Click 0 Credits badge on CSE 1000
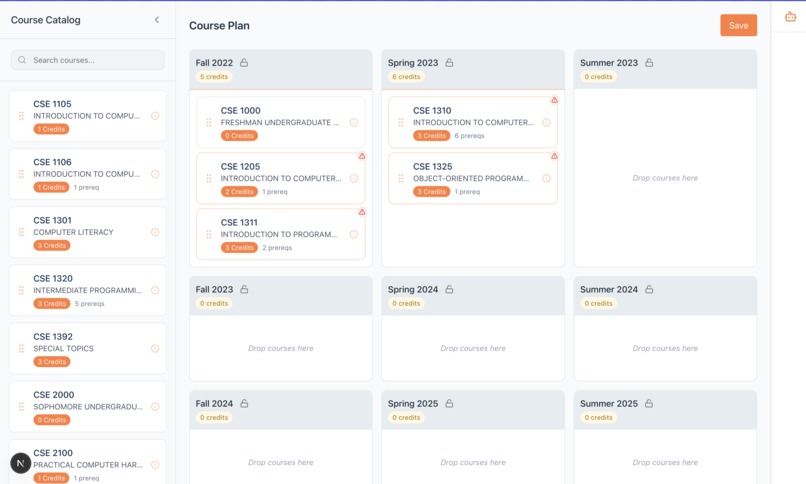Viewport: 806px width, 484px height. pos(240,136)
